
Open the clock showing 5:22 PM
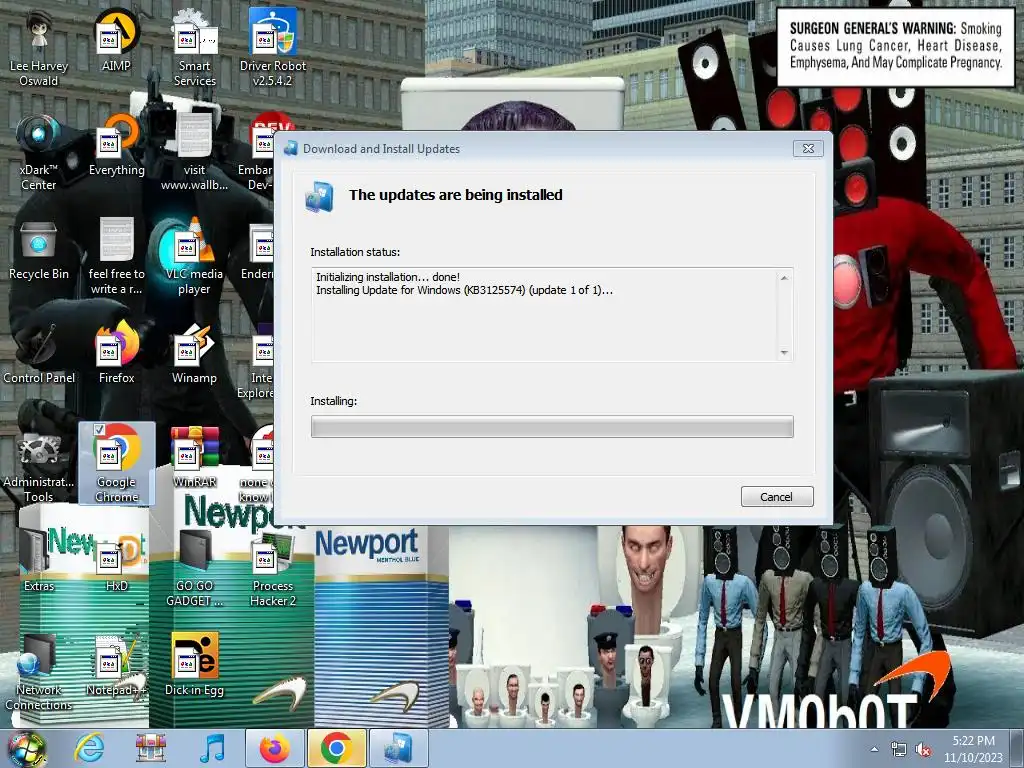(x=973, y=748)
